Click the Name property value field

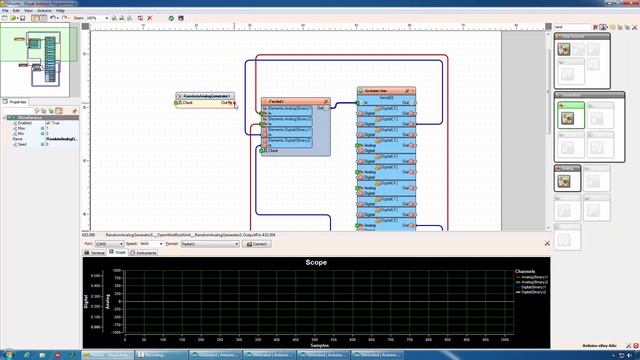point(62,139)
